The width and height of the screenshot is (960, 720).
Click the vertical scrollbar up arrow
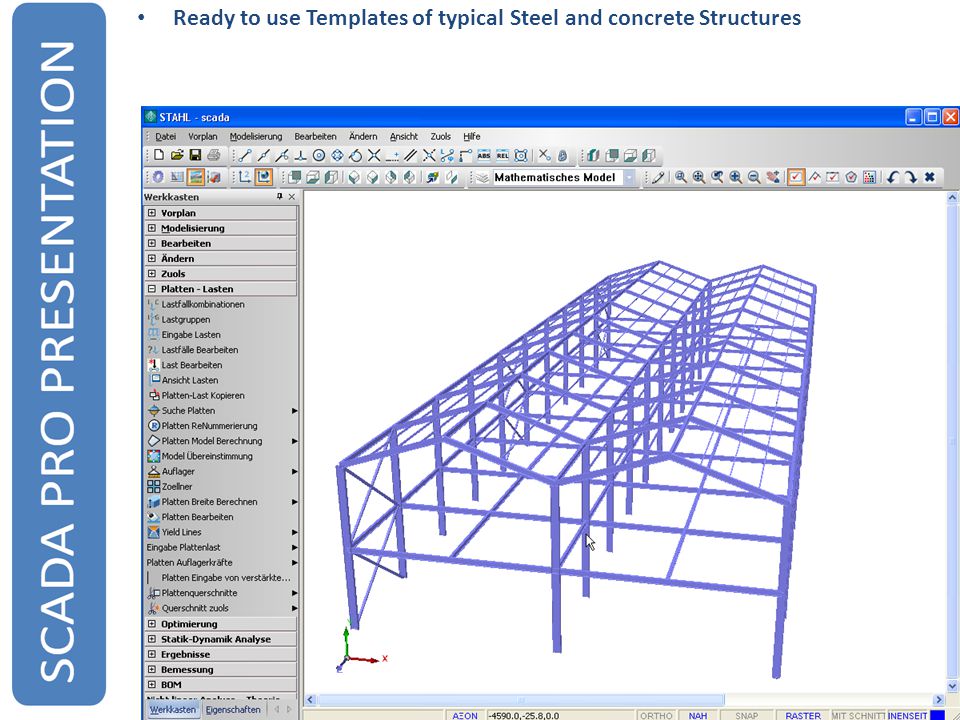(x=952, y=197)
